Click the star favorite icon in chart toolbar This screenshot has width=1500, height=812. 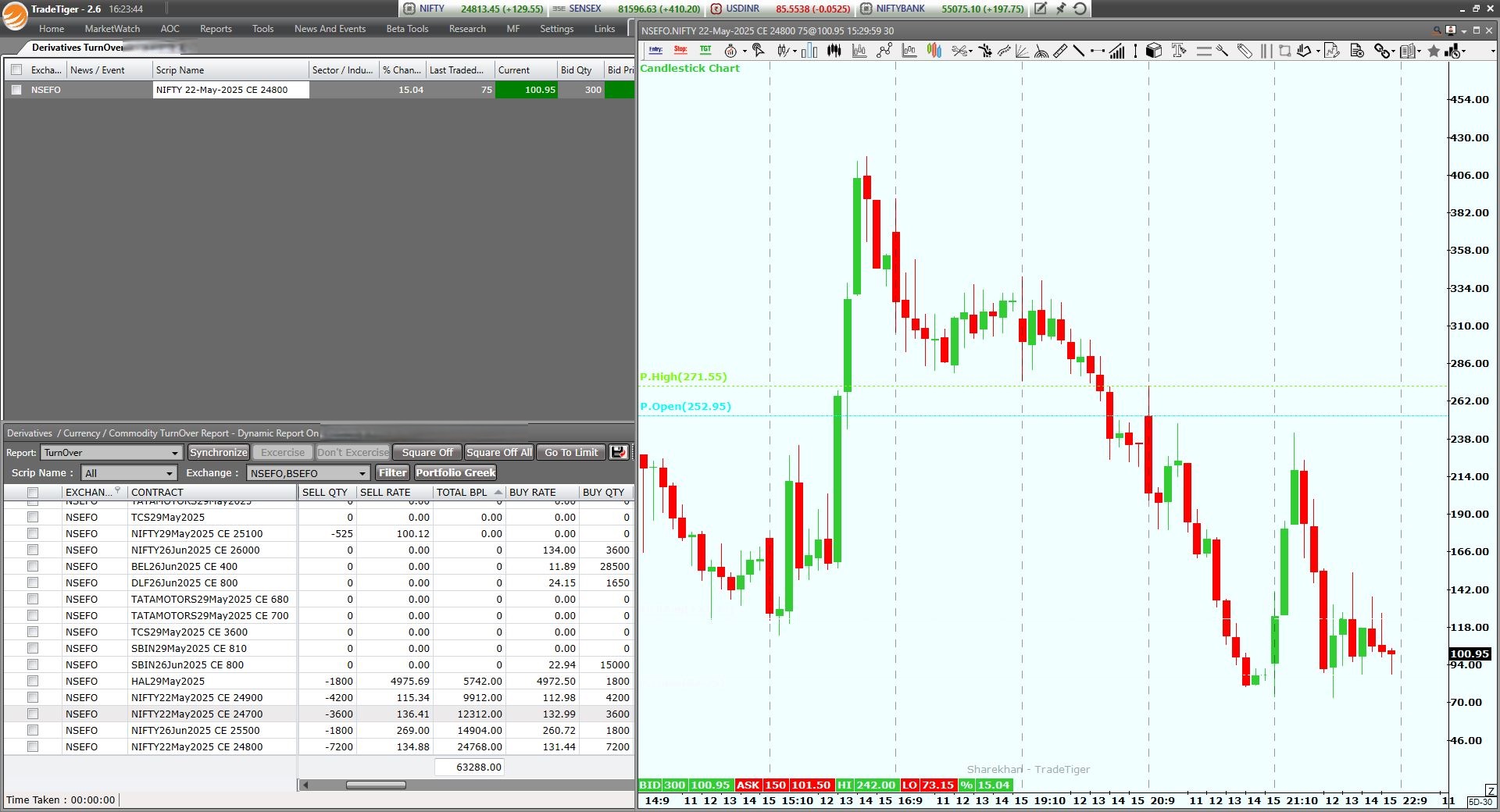[1434, 51]
